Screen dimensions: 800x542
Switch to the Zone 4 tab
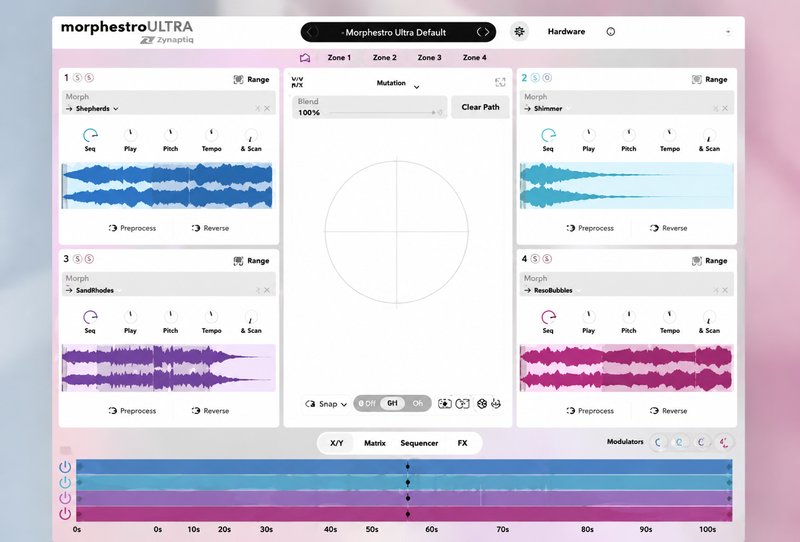pyautogui.click(x=474, y=58)
